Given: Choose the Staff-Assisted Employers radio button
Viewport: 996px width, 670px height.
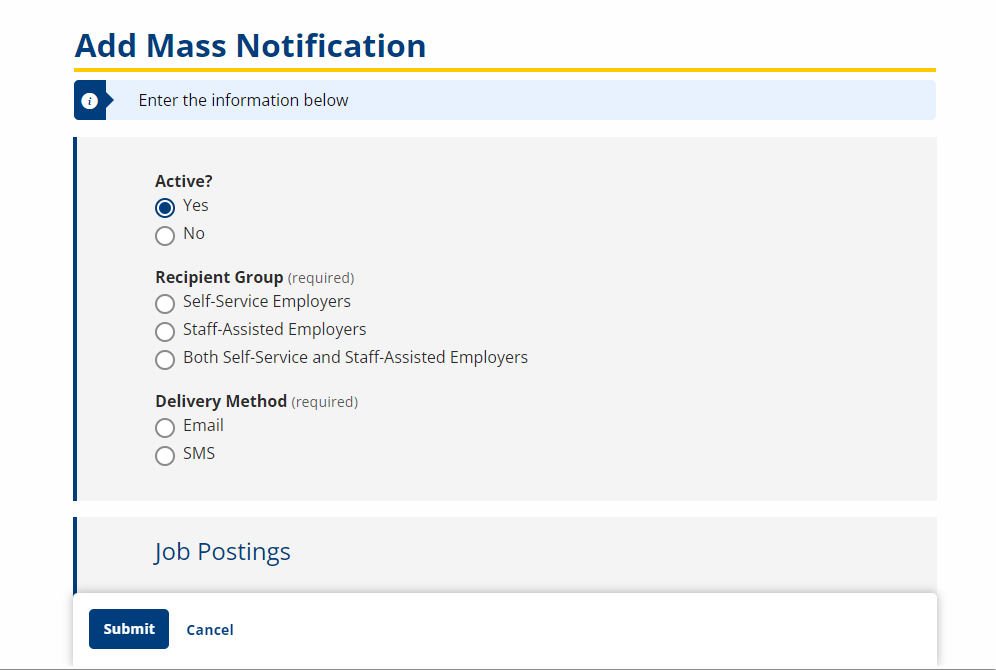Looking at the screenshot, I should click(x=165, y=331).
